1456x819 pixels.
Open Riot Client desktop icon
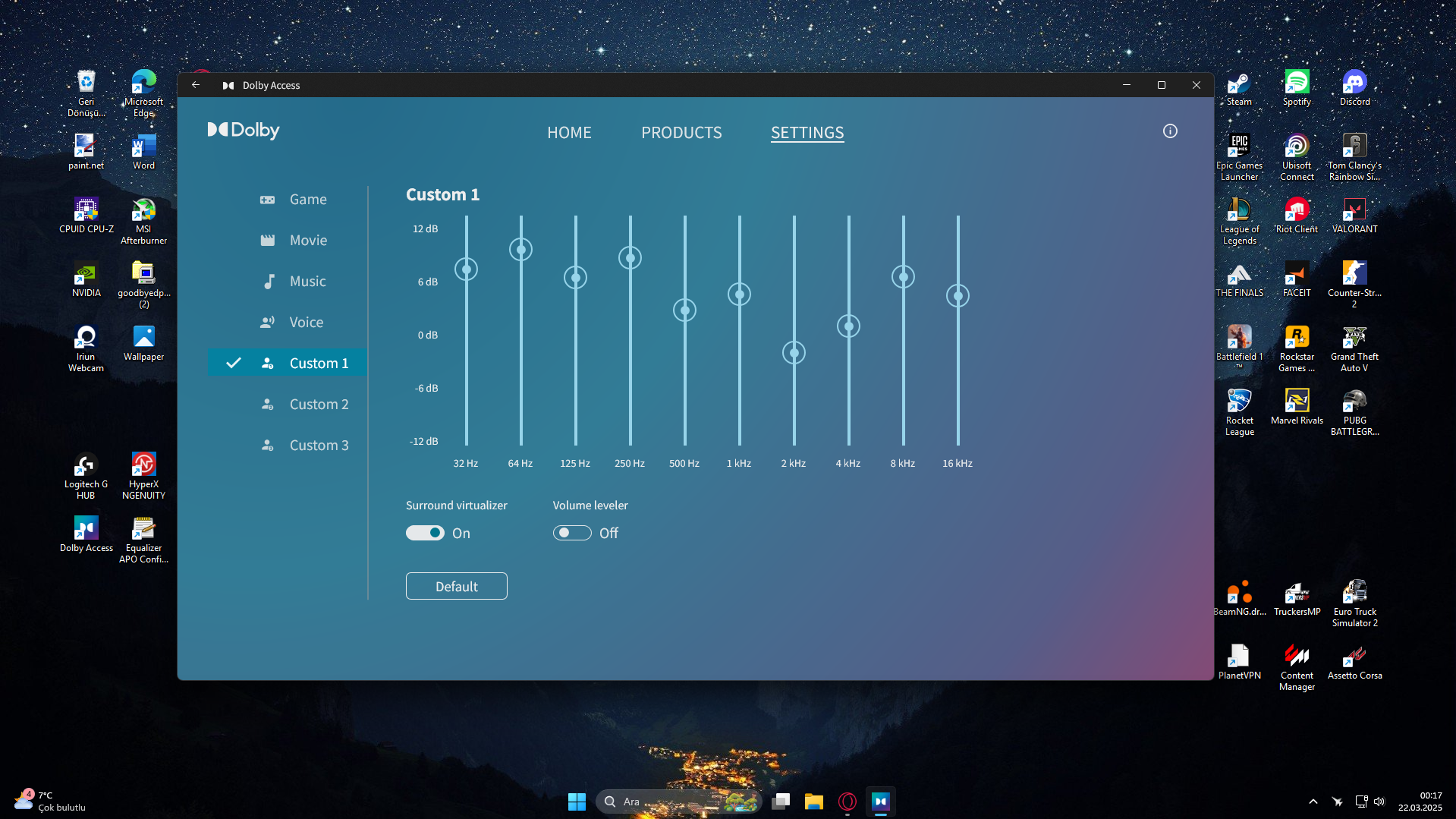point(1297,216)
